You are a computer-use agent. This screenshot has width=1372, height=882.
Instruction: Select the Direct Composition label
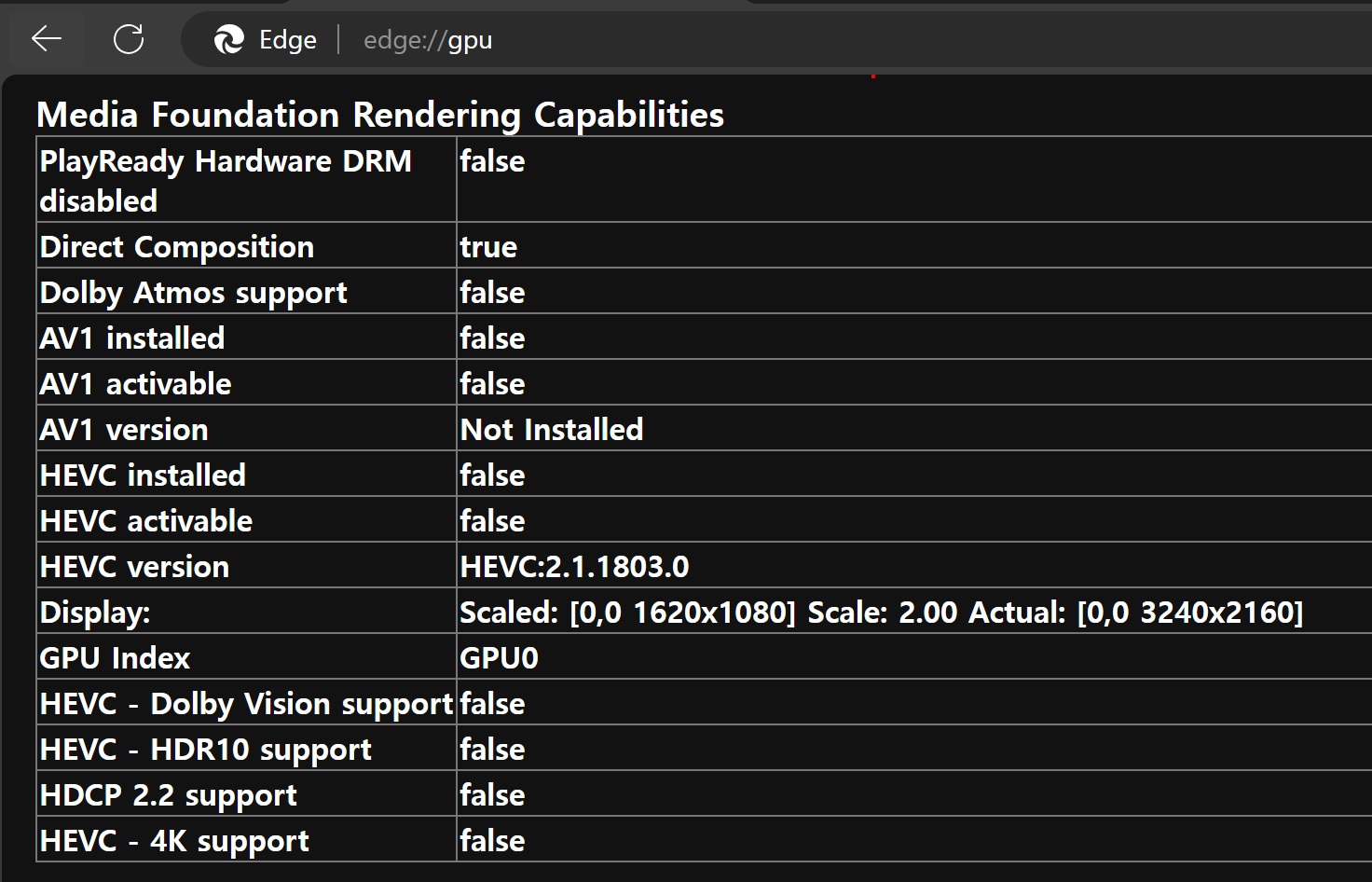[177, 247]
